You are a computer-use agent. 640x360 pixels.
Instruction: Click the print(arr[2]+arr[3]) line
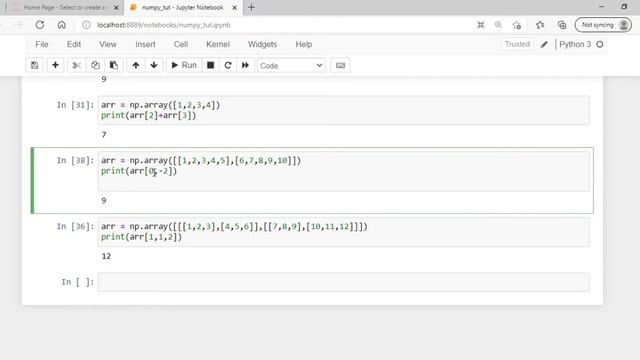pos(149,116)
